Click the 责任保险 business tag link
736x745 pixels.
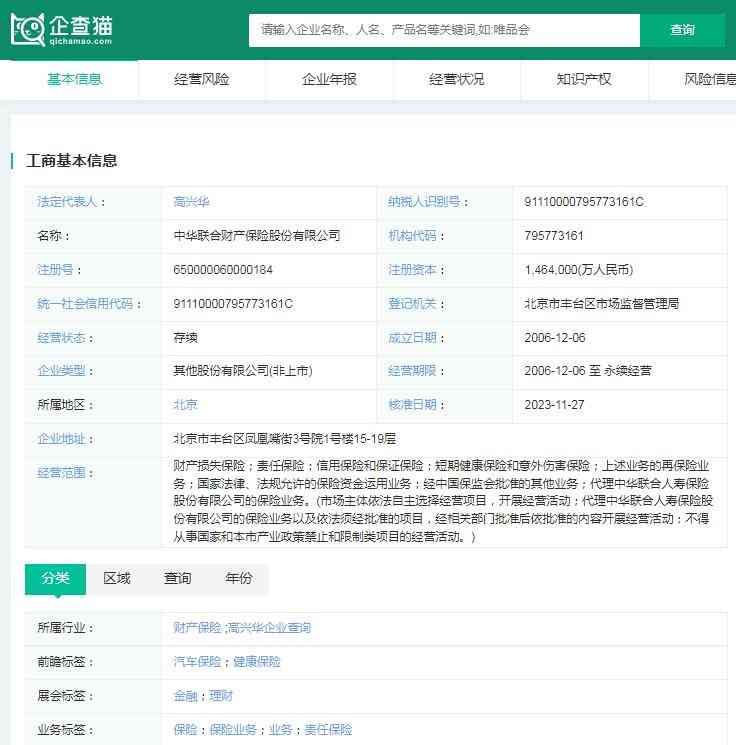[328, 730]
